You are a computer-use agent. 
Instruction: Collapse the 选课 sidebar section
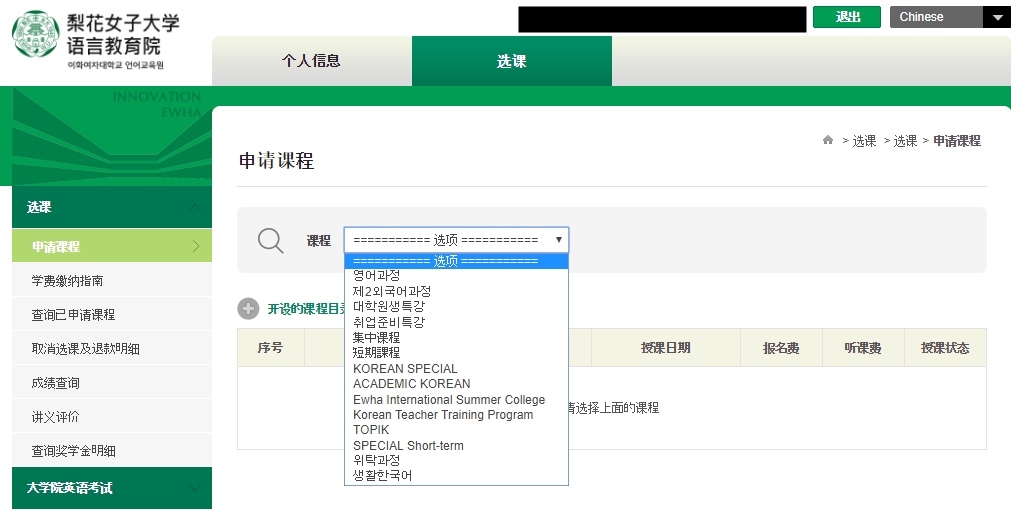112,207
